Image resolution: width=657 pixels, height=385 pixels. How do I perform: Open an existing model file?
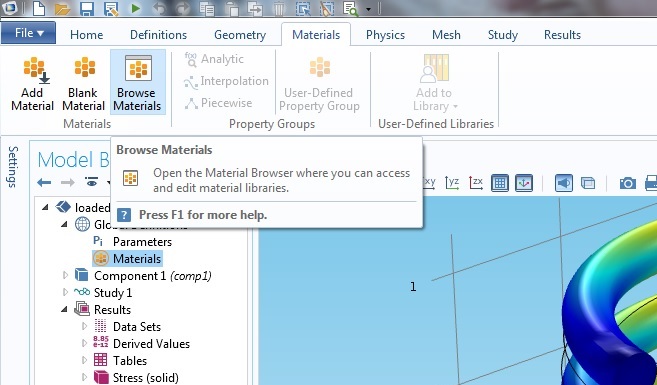pyautogui.click(x=62, y=8)
